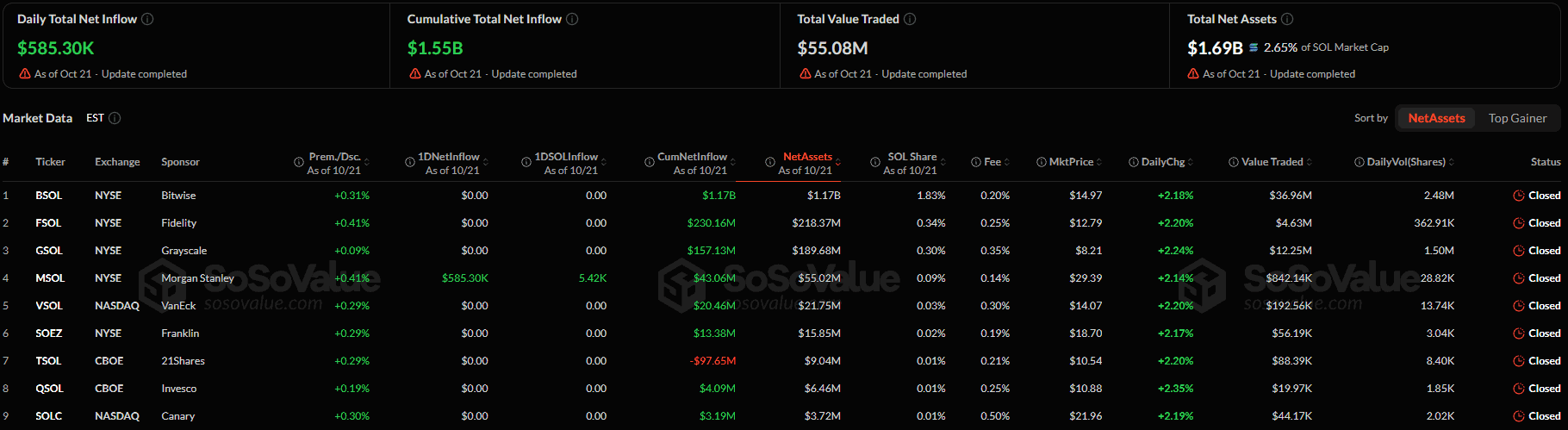The image size is (1568, 430).
Task: Open the VSOL ticker
Action: coord(49,306)
